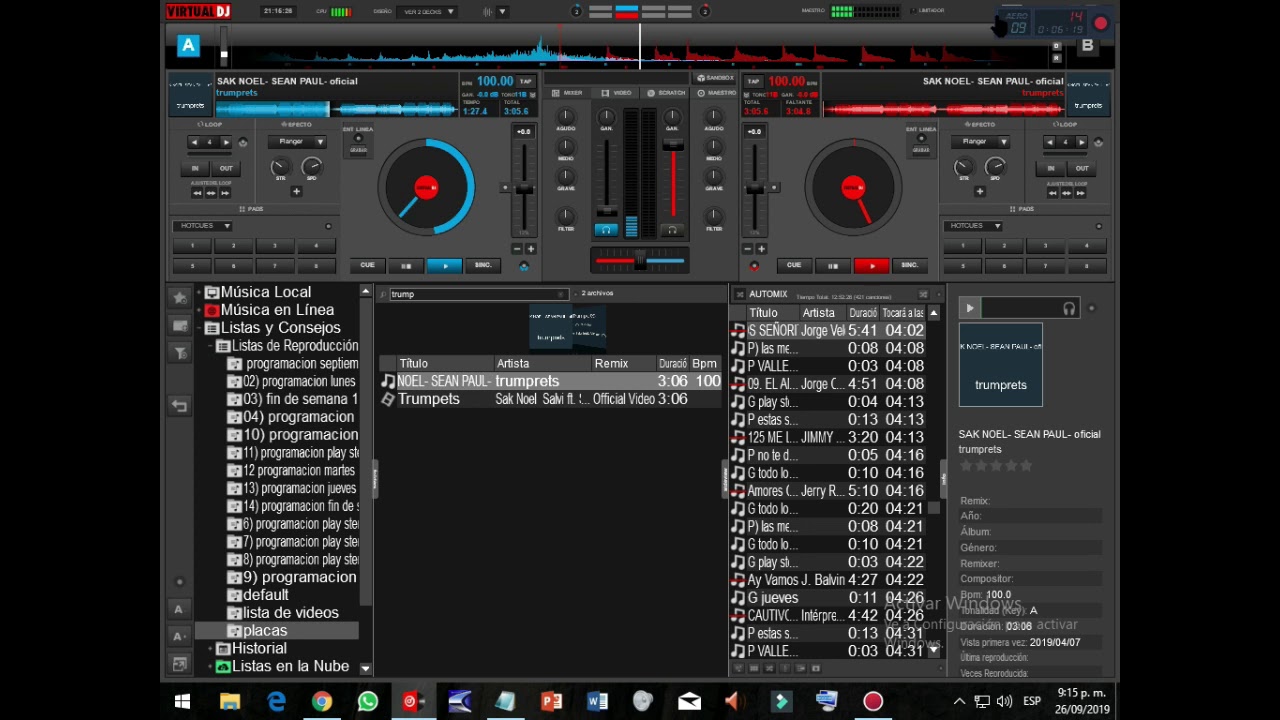
Task: Click the filter funnel sidebar icon
Action: tap(180, 352)
